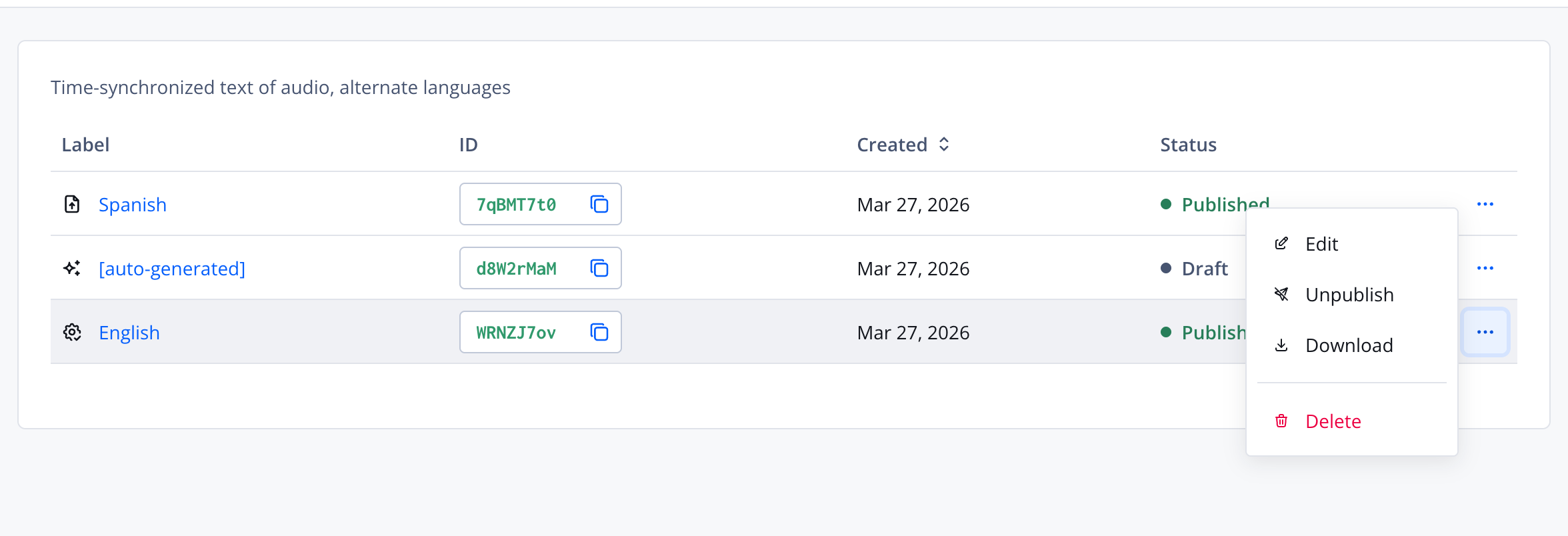Click the sparkle icon beside [auto-generated]

pyautogui.click(x=72, y=268)
